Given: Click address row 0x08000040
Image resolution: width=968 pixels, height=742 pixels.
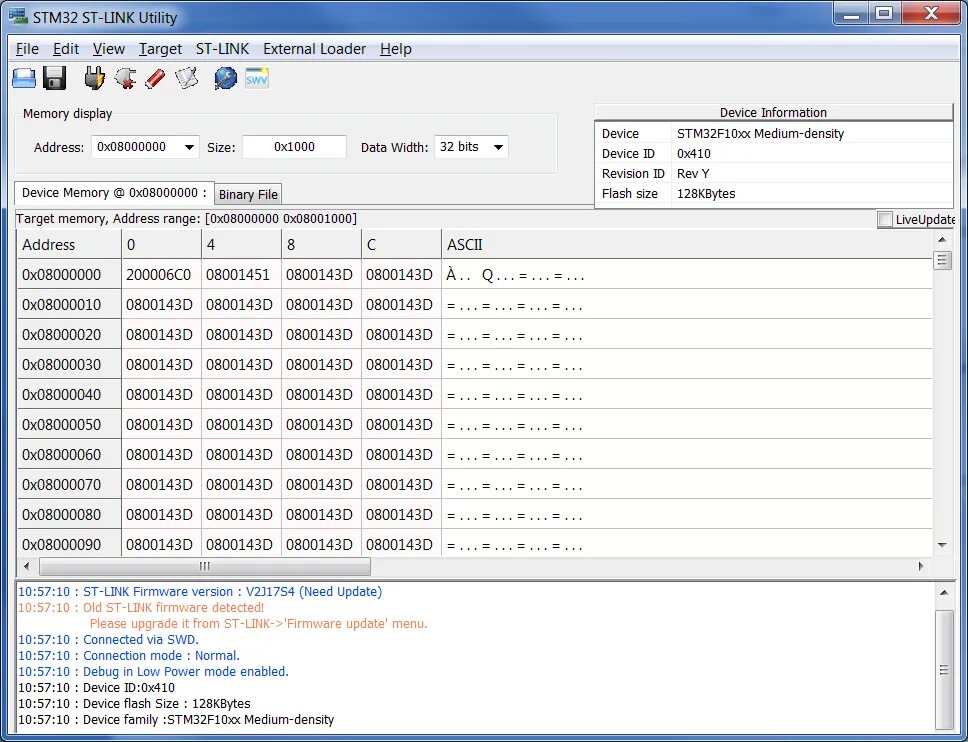Looking at the screenshot, I should tap(69, 395).
